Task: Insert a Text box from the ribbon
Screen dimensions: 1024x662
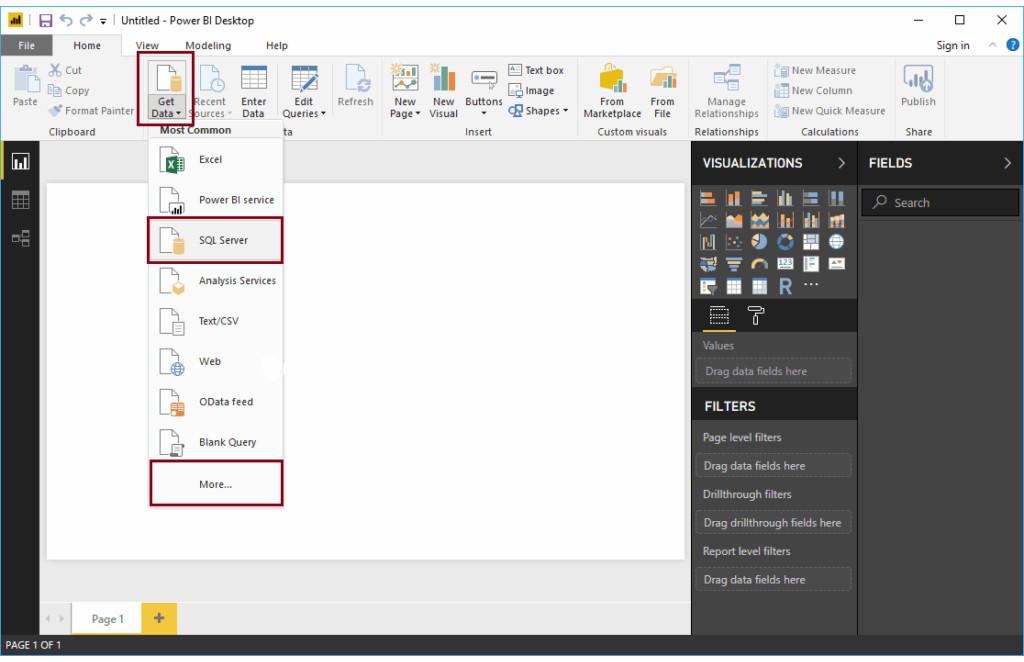Action: click(537, 70)
